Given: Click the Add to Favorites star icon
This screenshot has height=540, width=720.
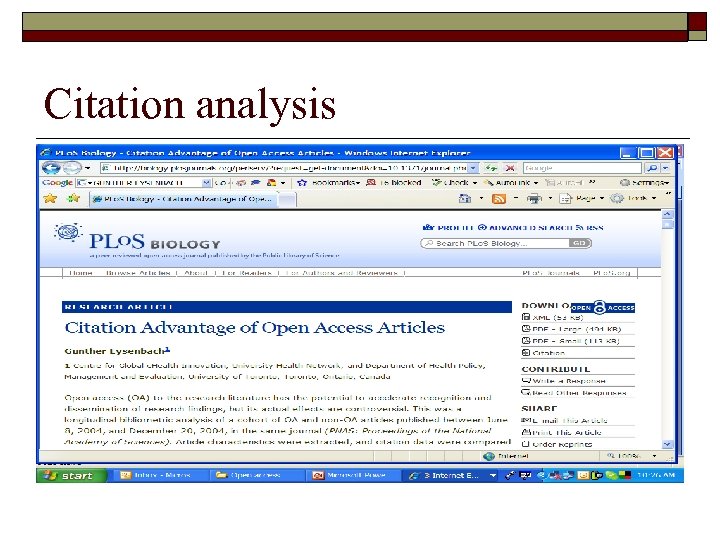Looking at the screenshot, I should (73, 198).
